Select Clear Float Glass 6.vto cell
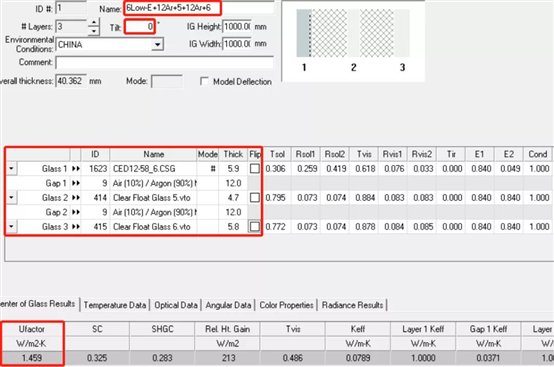This screenshot has height=367, width=554. 153,227
